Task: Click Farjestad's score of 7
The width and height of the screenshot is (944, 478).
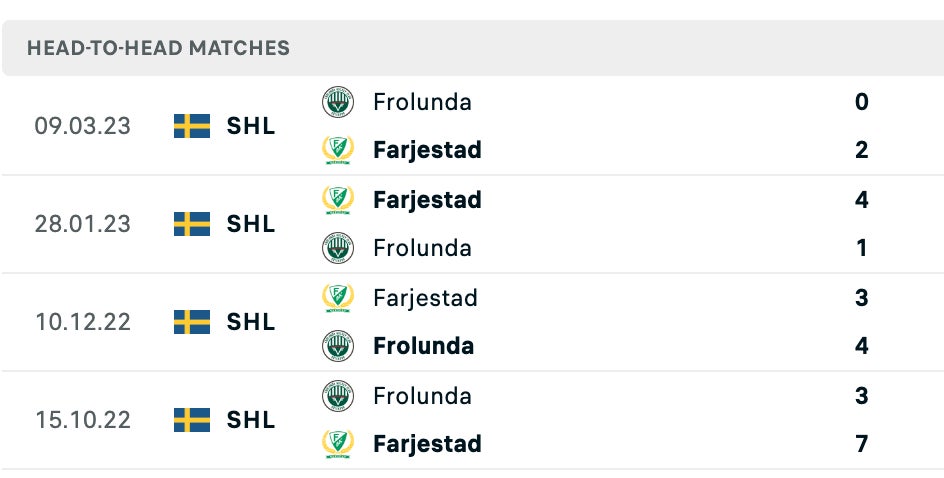Action: 862,444
